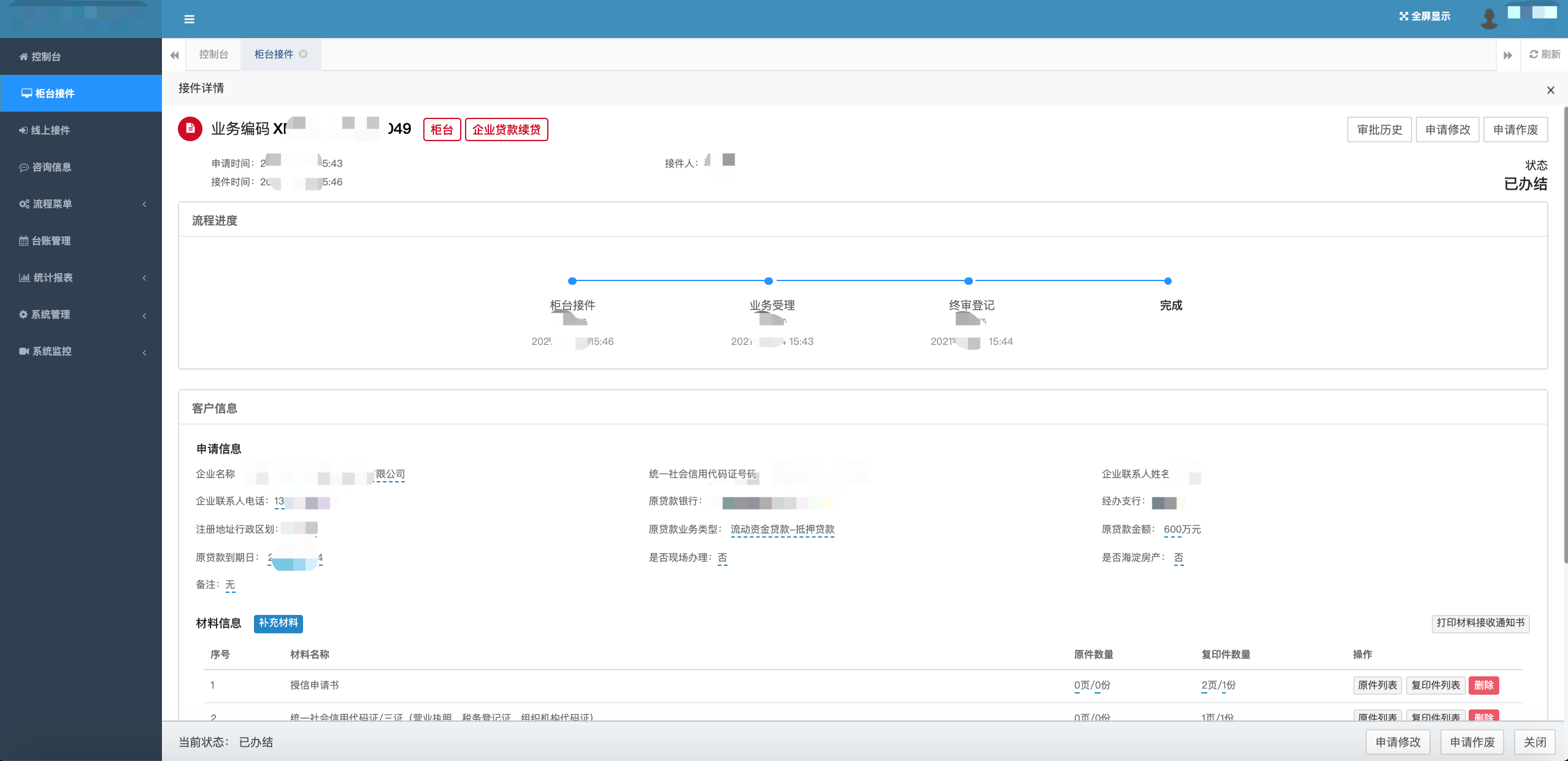Image resolution: width=1568 pixels, height=761 pixels.
Task: Click the 刷新 refresh button
Action: pyautogui.click(x=1545, y=55)
